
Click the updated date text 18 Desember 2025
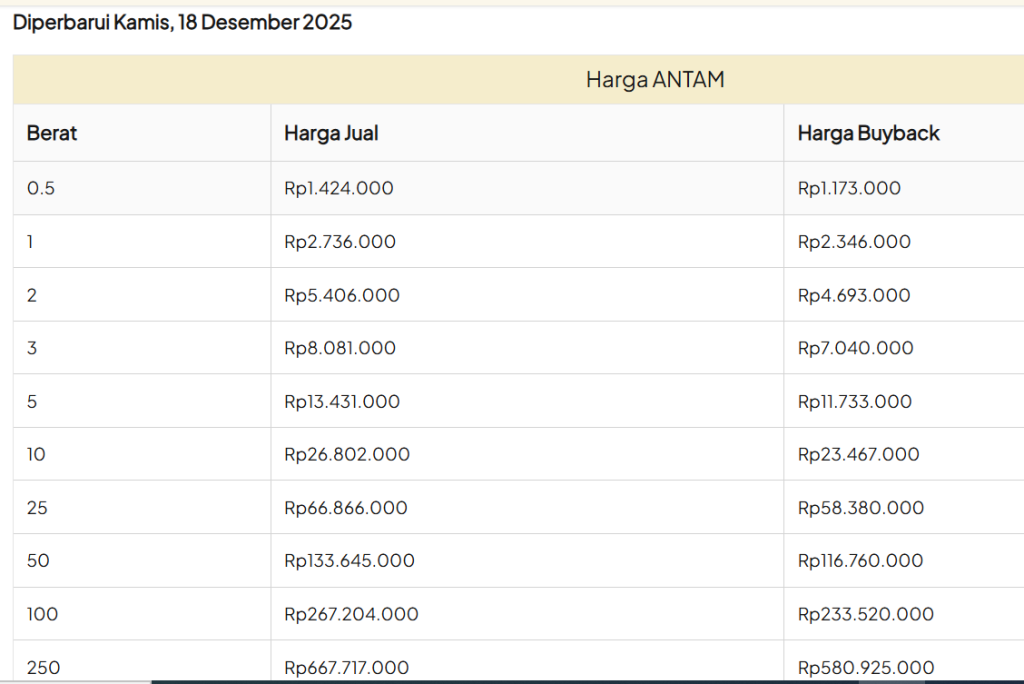tap(265, 22)
